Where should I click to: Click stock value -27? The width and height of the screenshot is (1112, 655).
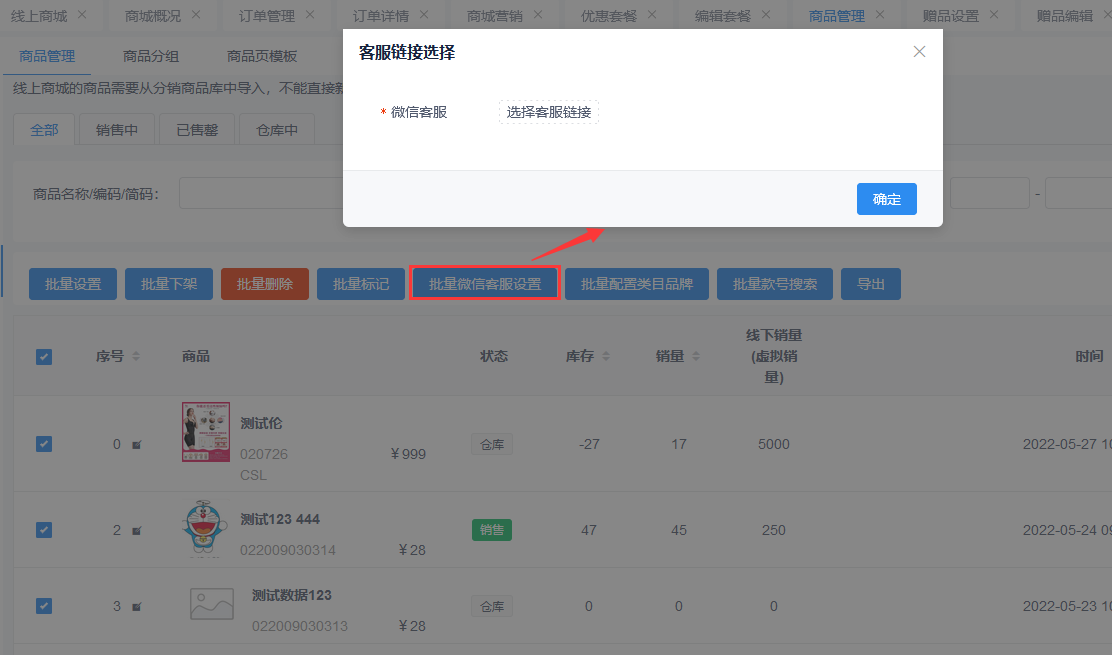[x=589, y=444]
